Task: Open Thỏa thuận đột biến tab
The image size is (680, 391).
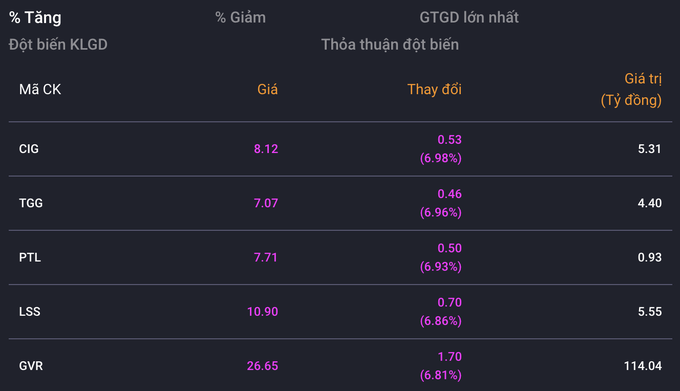Action: pos(390,45)
